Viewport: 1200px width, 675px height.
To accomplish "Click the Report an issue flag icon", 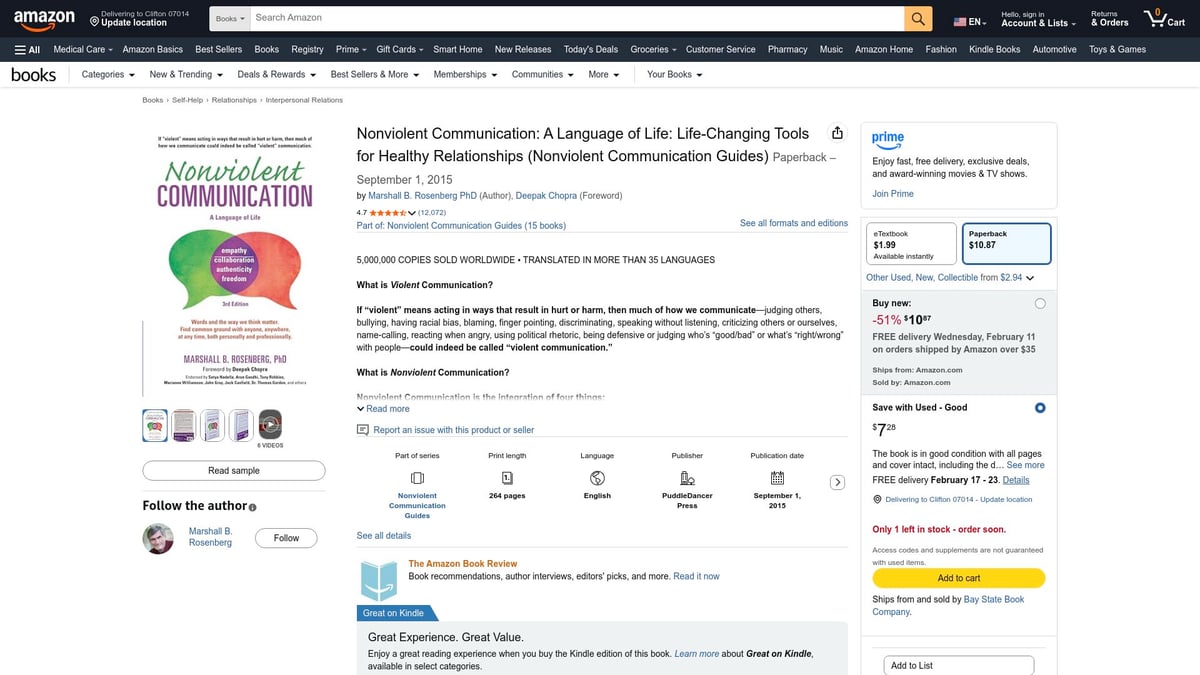I will click(x=361, y=428).
